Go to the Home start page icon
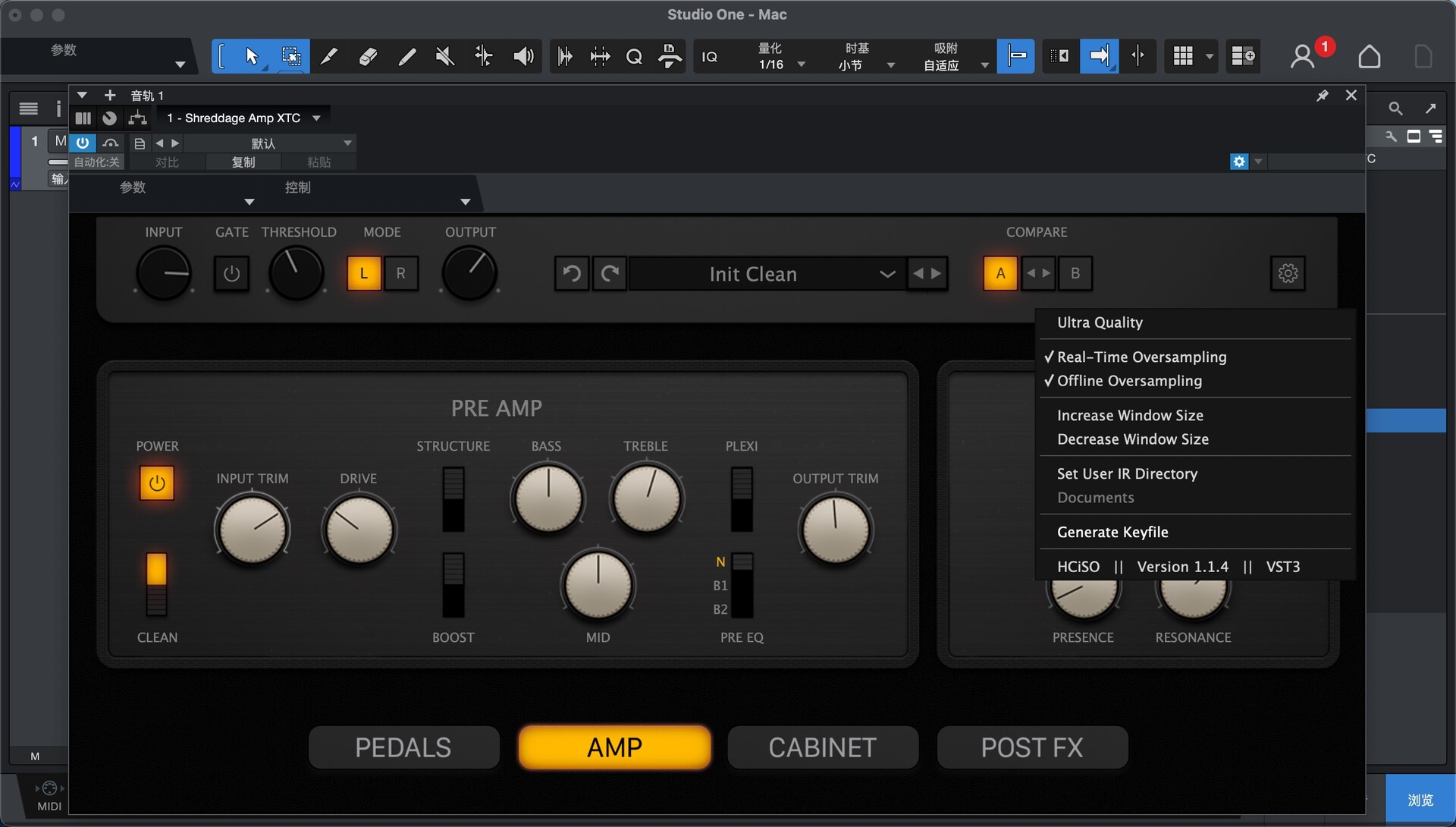Image resolution: width=1456 pixels, height=827 pixels. (1369, 56)
